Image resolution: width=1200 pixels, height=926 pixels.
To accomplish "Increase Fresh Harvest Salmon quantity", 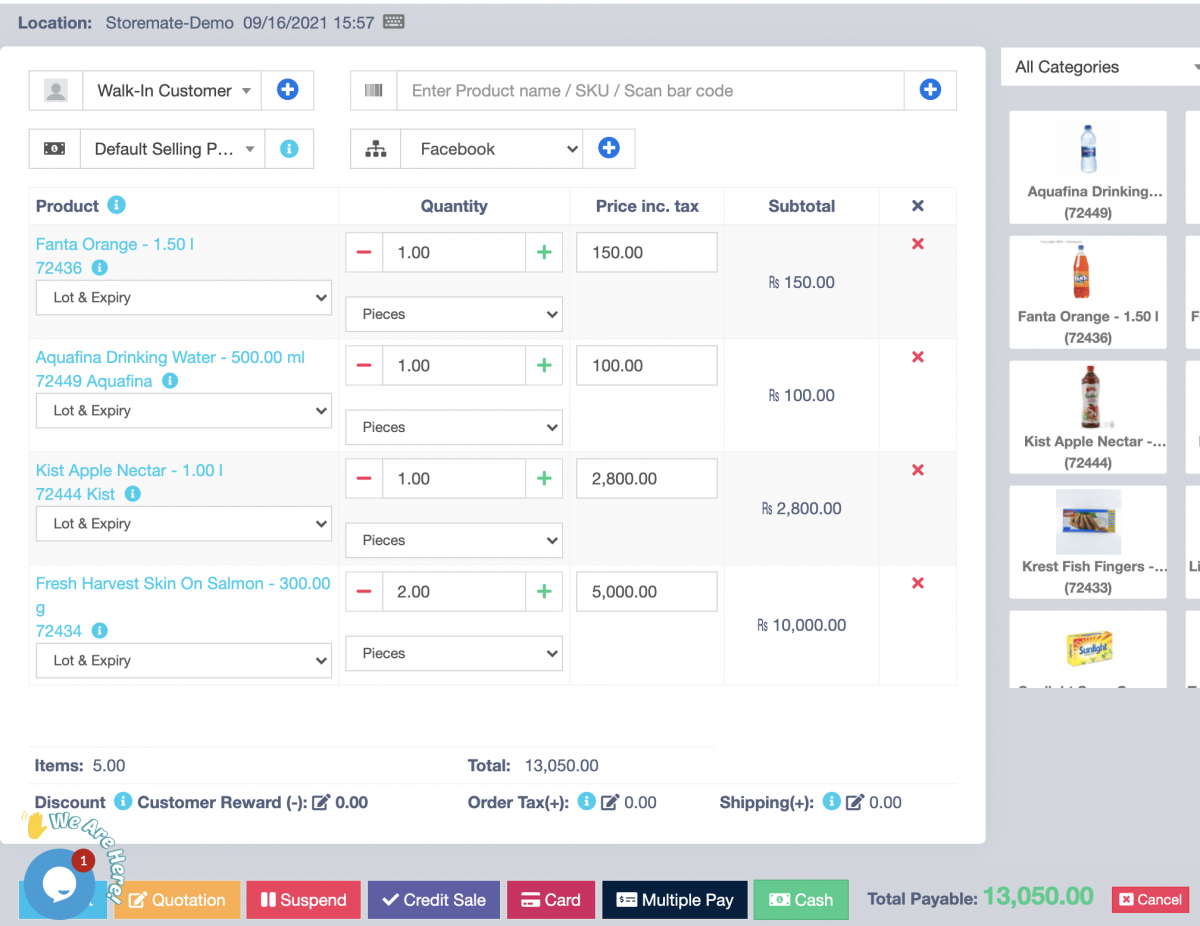I will [x=544, y=592].
